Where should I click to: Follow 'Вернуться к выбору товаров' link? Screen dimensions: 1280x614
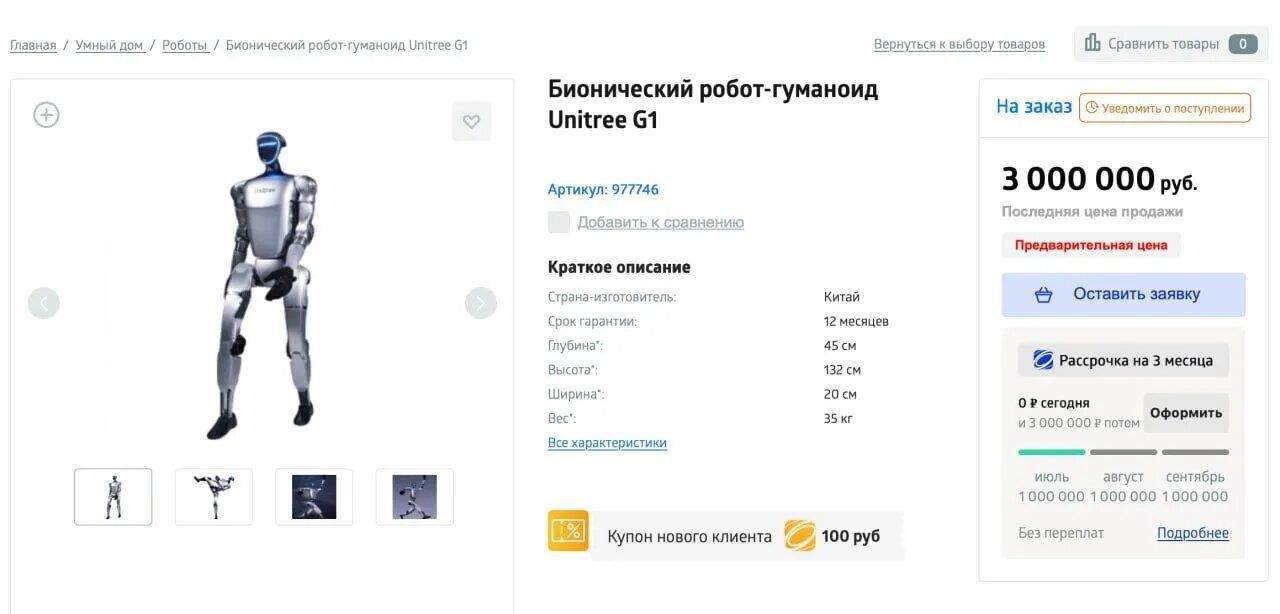click(x=959, y=45)
